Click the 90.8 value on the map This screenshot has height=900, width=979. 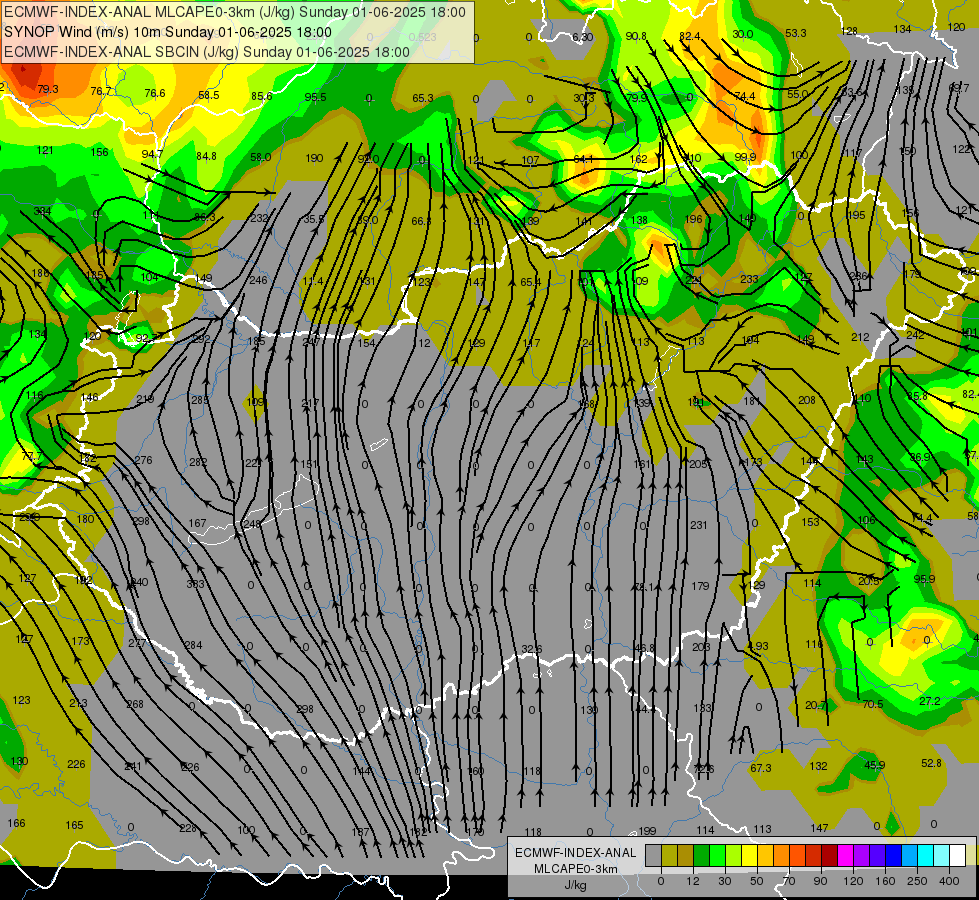click(636, 36)
